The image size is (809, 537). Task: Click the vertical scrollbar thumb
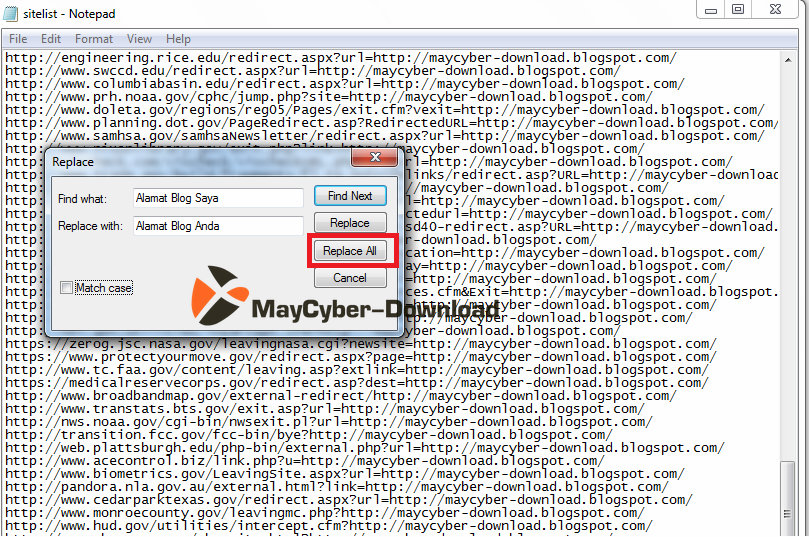tap(787, 498)
